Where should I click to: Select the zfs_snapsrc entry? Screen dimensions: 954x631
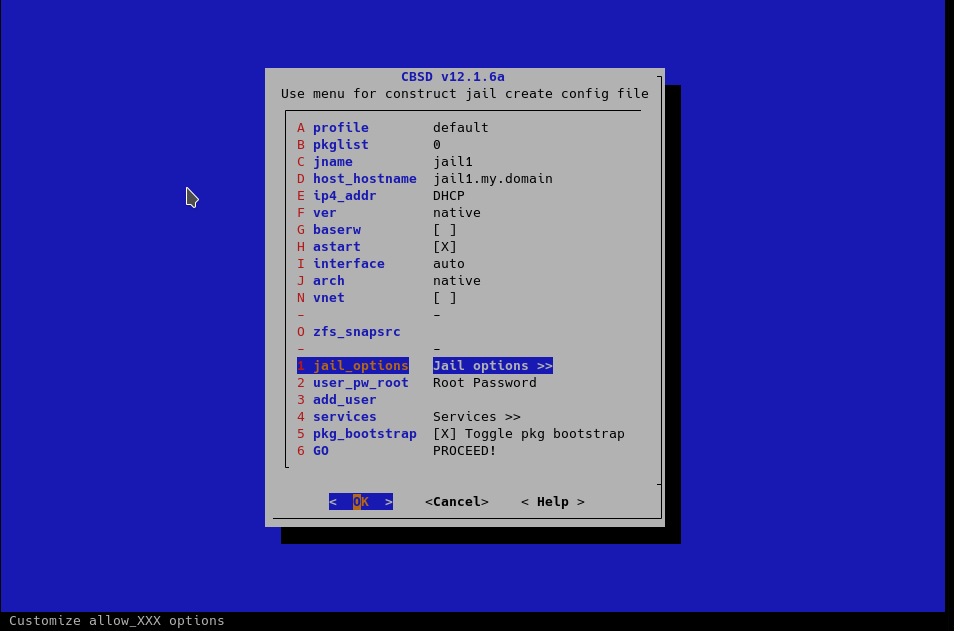click(x=357, y=332)
